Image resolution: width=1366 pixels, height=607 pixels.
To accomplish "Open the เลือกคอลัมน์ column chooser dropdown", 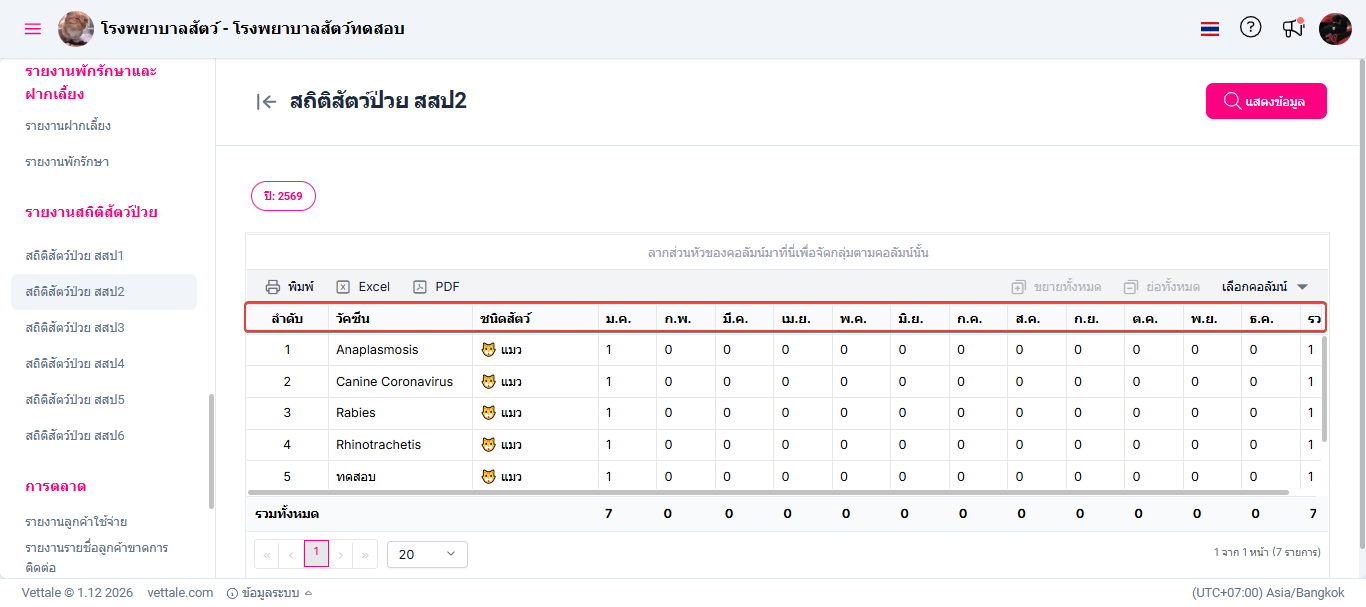I will click(x=1265, y=287).
